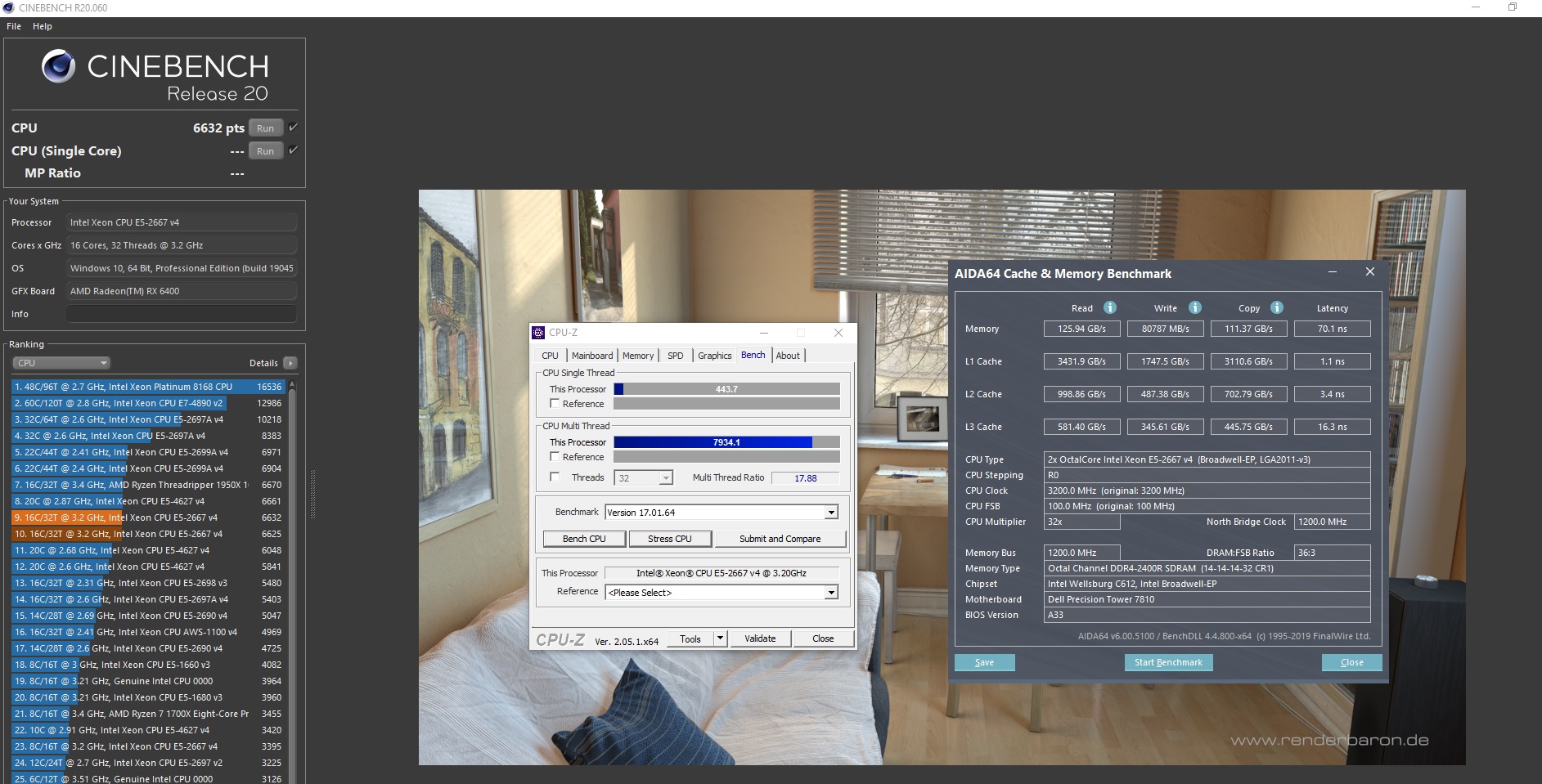The image size is (1542, 784).
Task: Save the AIDA64 benchmark results
Action: (x=984, y=662)
